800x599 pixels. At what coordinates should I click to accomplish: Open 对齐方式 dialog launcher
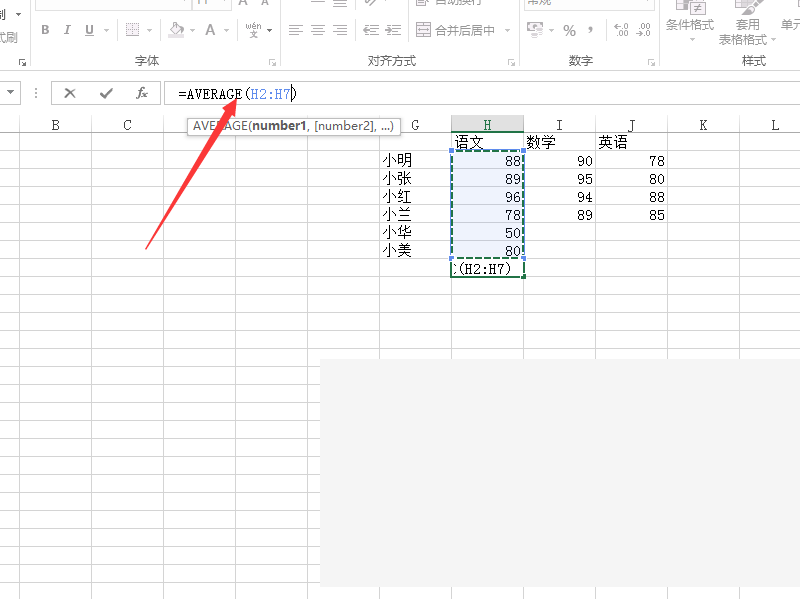511,63
